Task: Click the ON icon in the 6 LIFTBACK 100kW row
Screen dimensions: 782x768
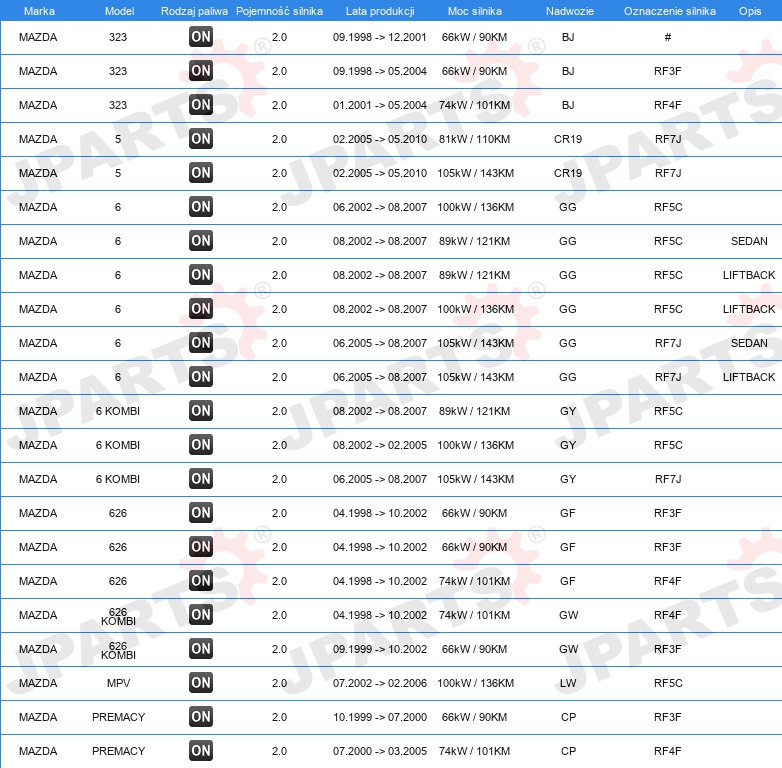Action: (x=201, y=309)
